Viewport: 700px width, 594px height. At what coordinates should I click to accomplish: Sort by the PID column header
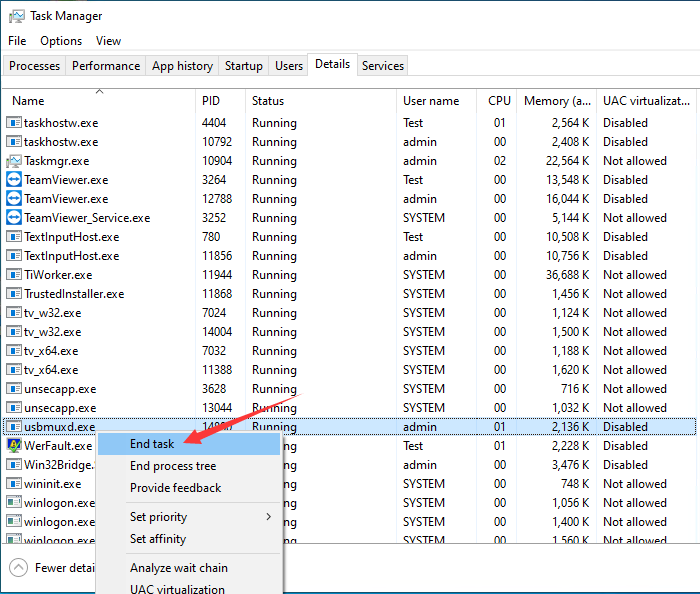221,100
